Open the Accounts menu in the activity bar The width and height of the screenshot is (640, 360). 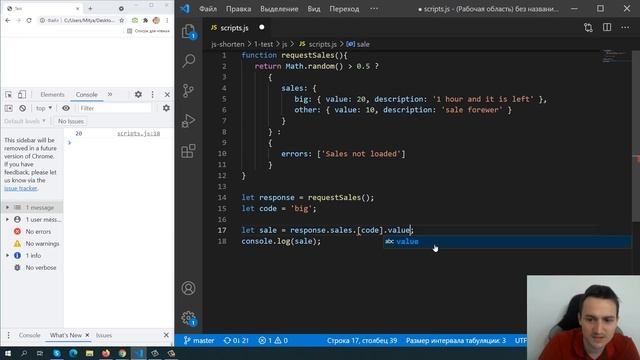point(188,288)
